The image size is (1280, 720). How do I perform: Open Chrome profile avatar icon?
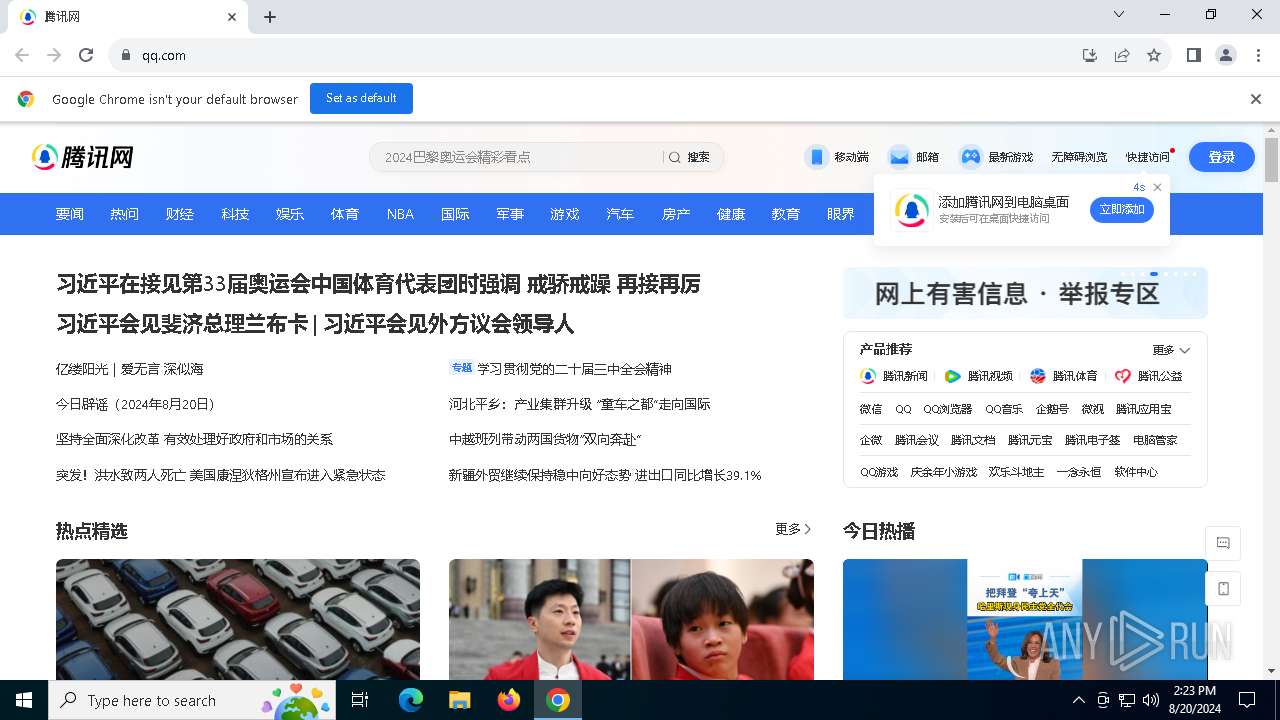(1226, 55)
